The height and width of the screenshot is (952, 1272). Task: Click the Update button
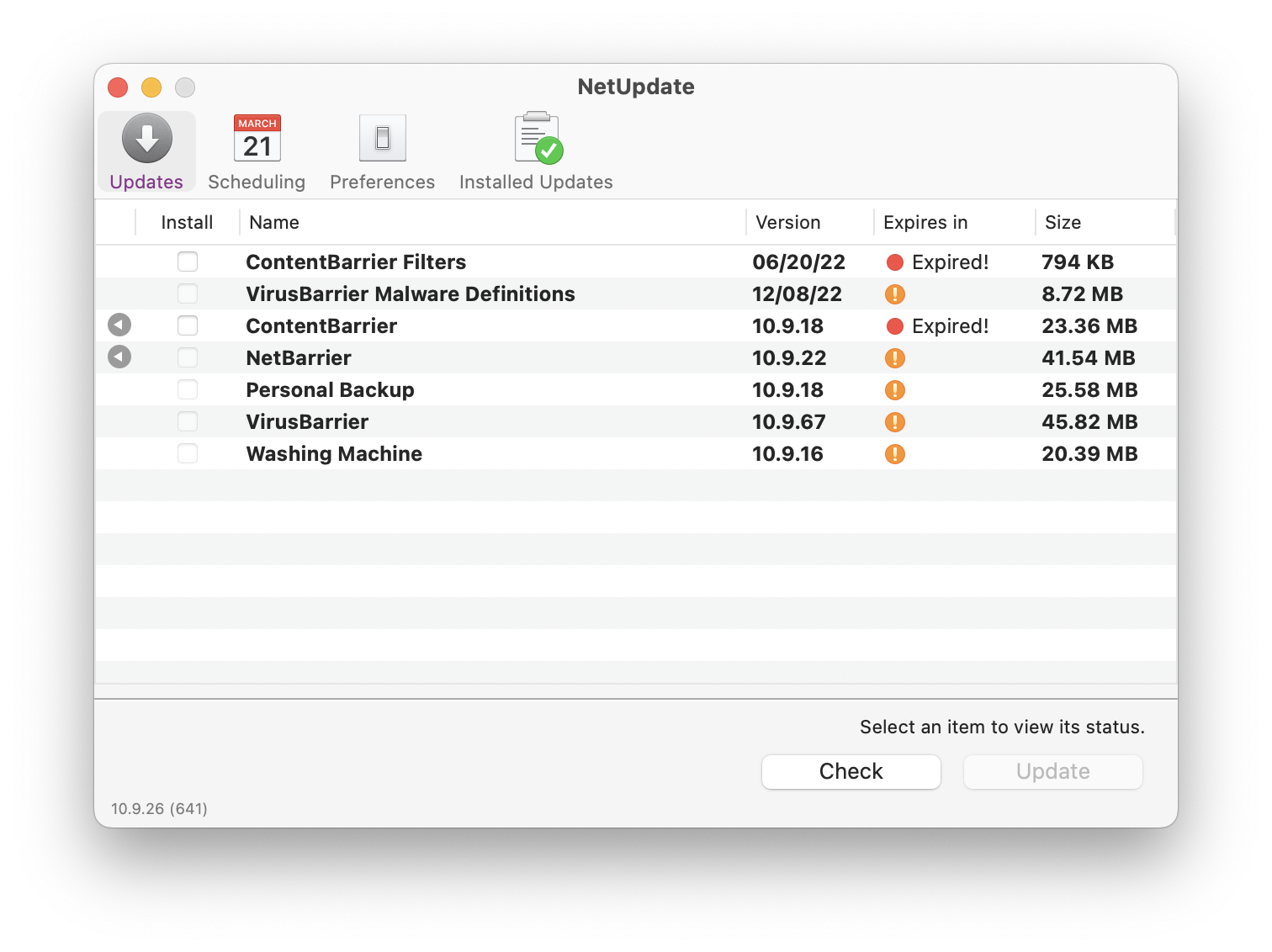click(x=1053, y=771)
